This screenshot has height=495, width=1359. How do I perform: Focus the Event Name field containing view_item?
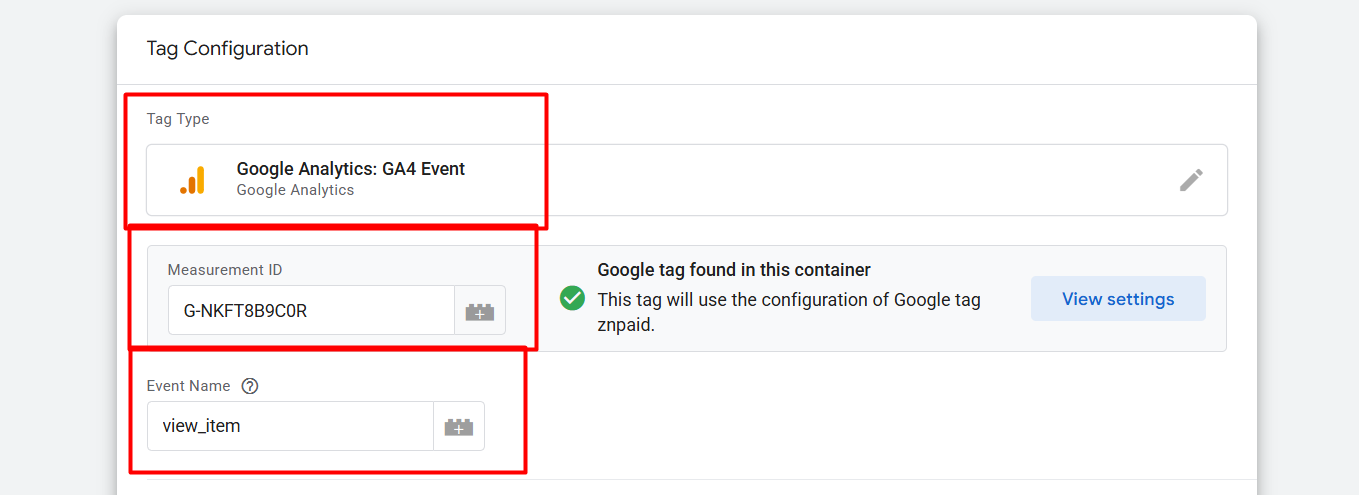(290, 427)
